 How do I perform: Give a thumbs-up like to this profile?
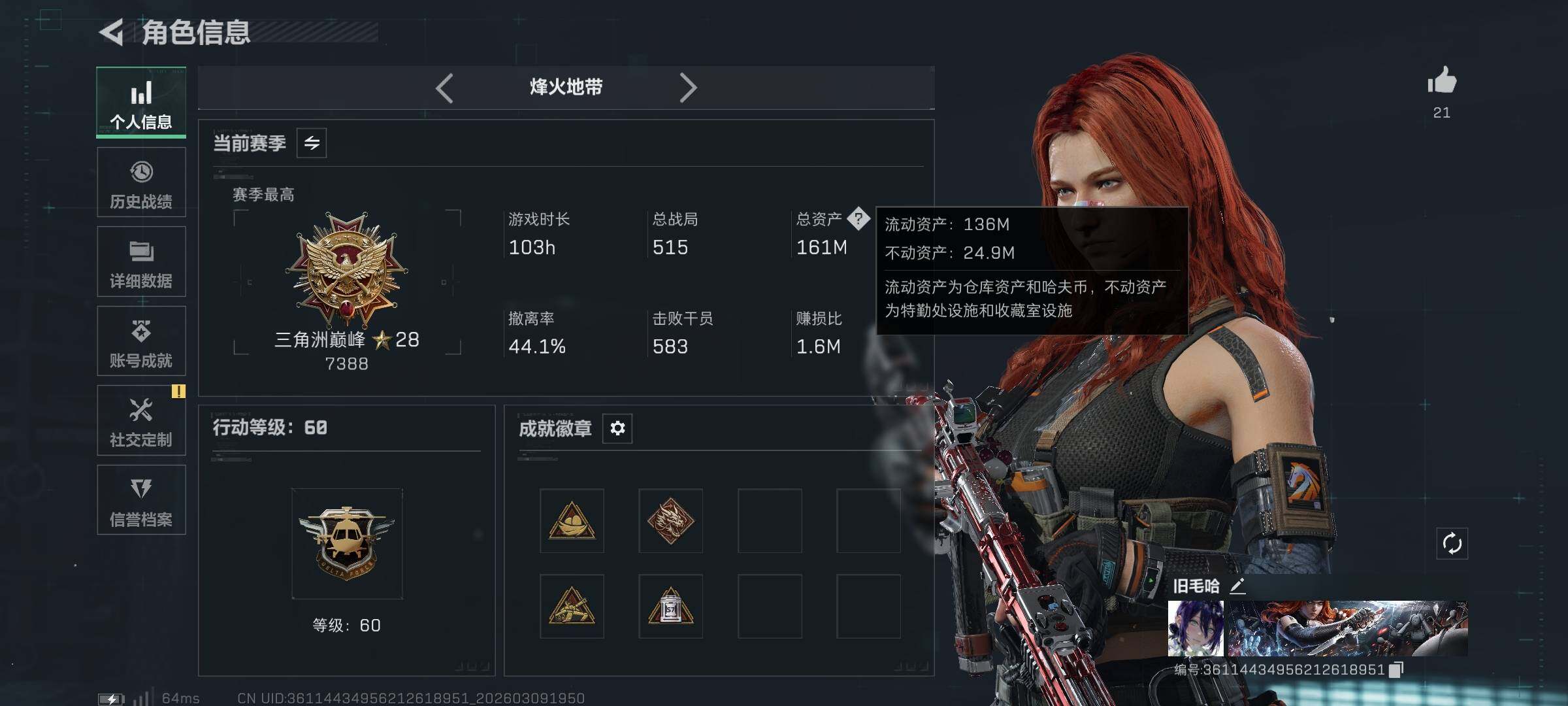1441,82
